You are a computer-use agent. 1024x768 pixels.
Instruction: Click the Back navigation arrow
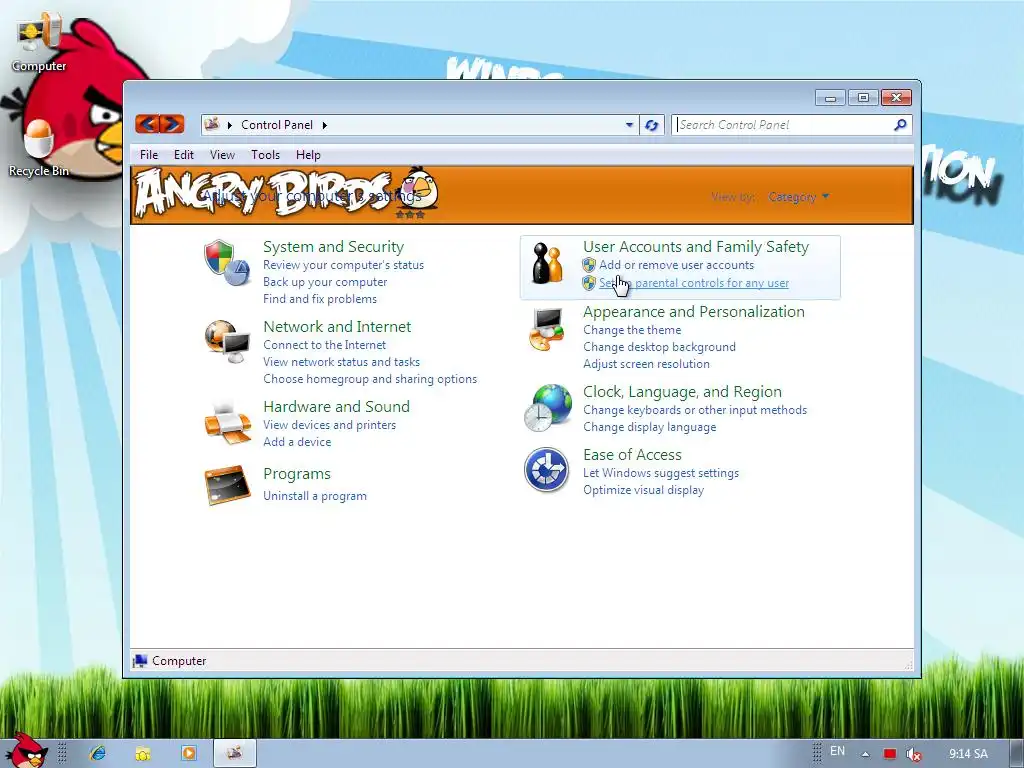(x=148, y=123)
